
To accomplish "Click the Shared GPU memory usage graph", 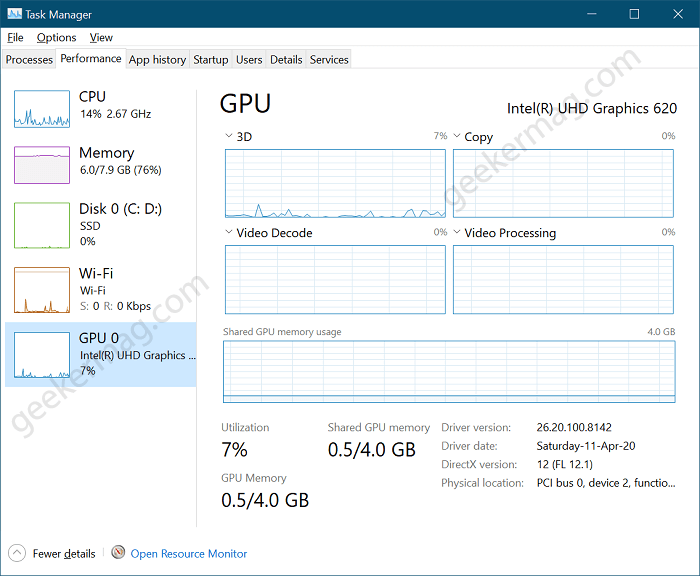I will tap(449, 371).
